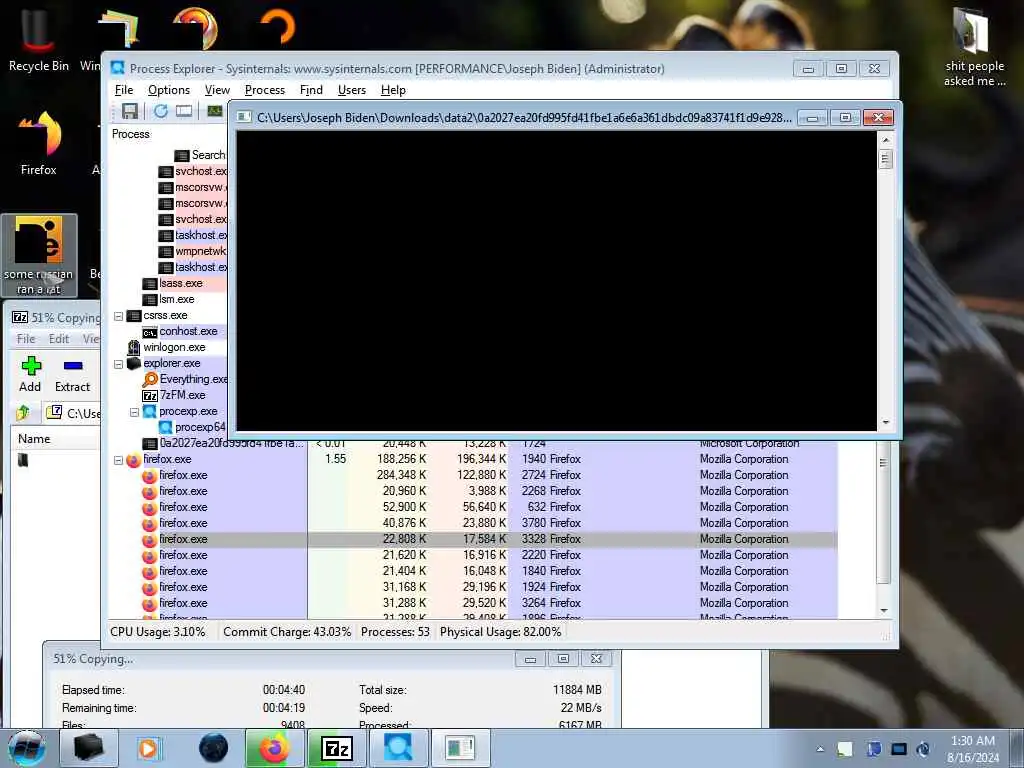Click the console window scrollbar down arrow
Viewport: 1024px width, 768px height.
[x=886, y=423]
